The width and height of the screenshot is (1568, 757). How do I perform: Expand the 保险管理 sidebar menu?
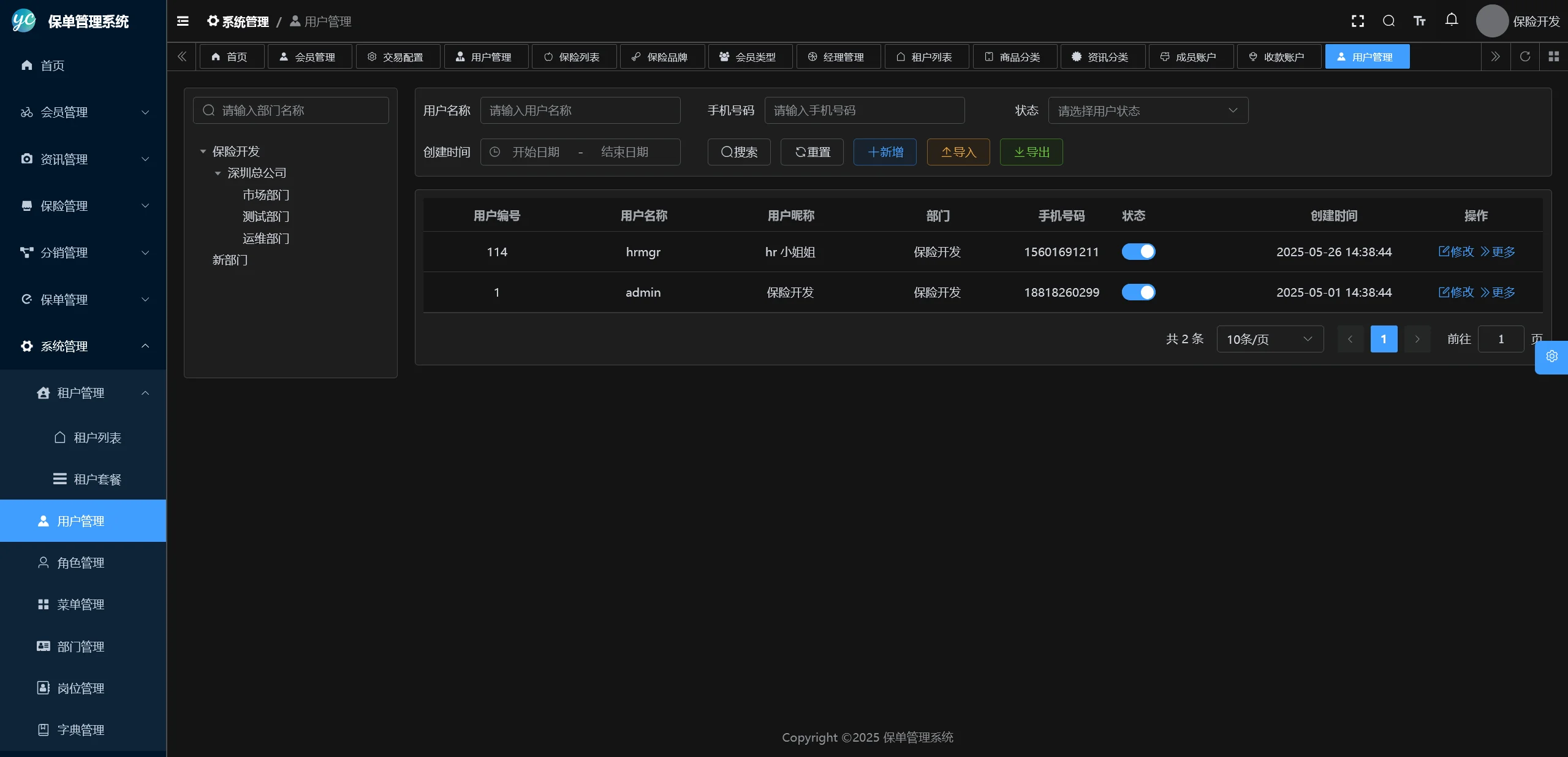[83, 206]
